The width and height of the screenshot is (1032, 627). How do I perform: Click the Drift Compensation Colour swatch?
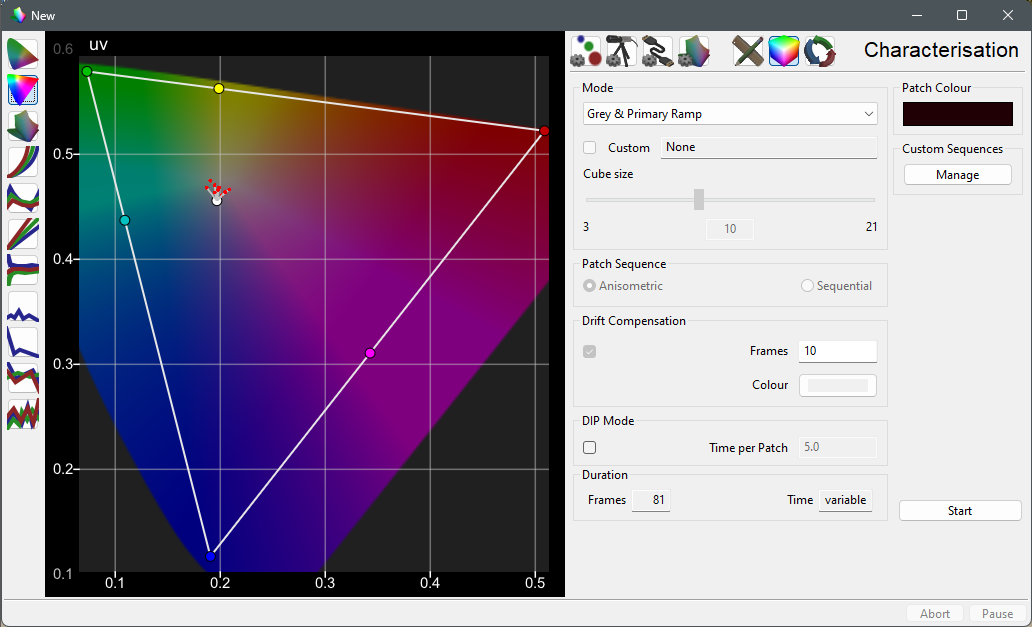click(x=837, y=385)
